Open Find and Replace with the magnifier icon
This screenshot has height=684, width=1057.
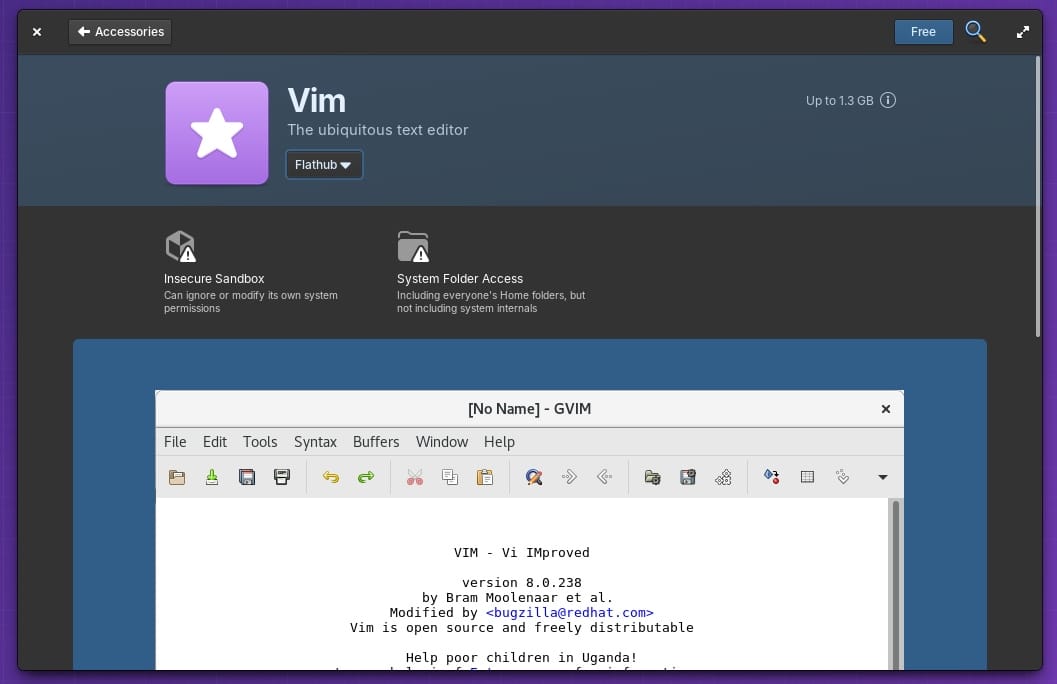[534, 477]
